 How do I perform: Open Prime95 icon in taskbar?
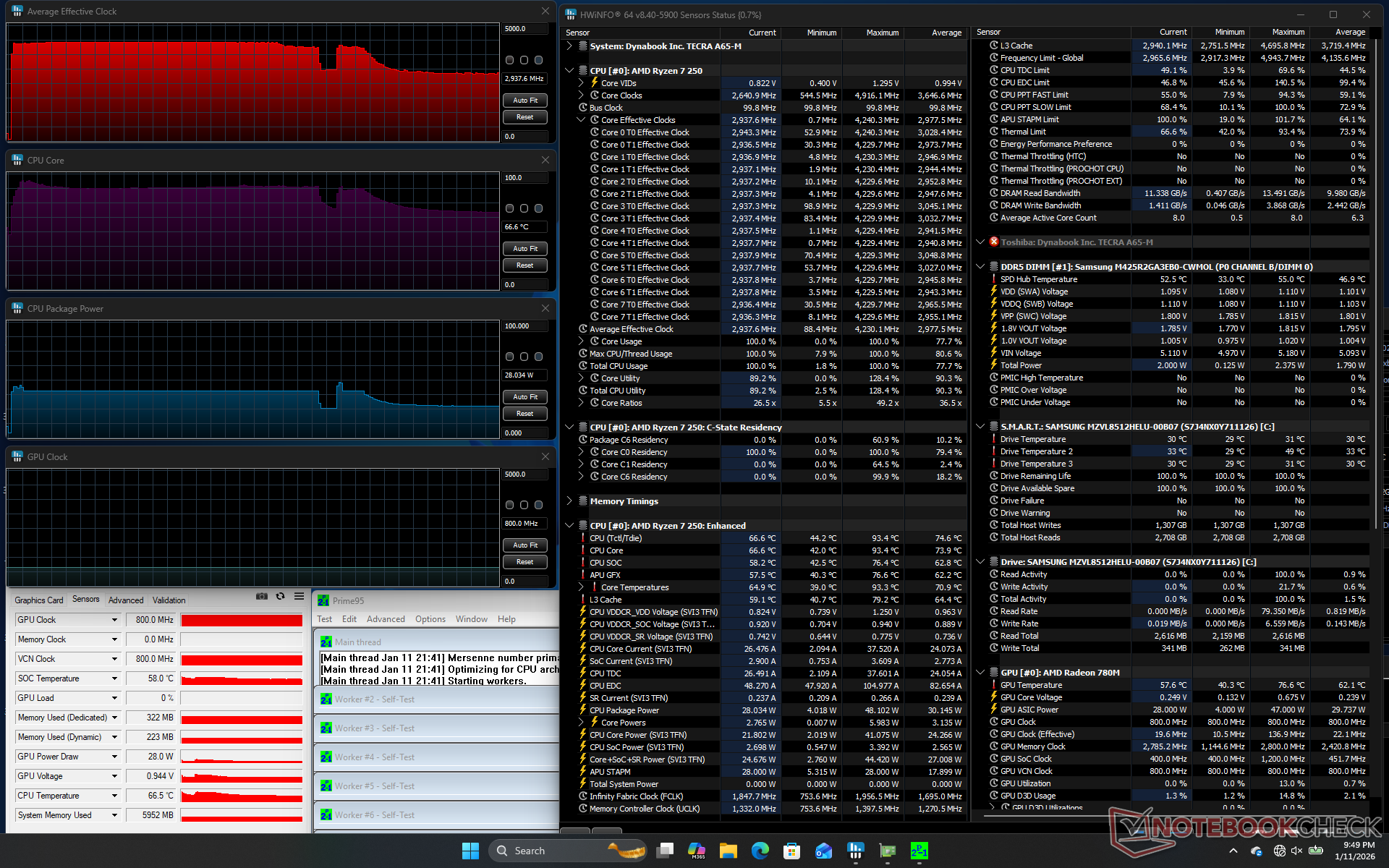[x=919, y=851]
